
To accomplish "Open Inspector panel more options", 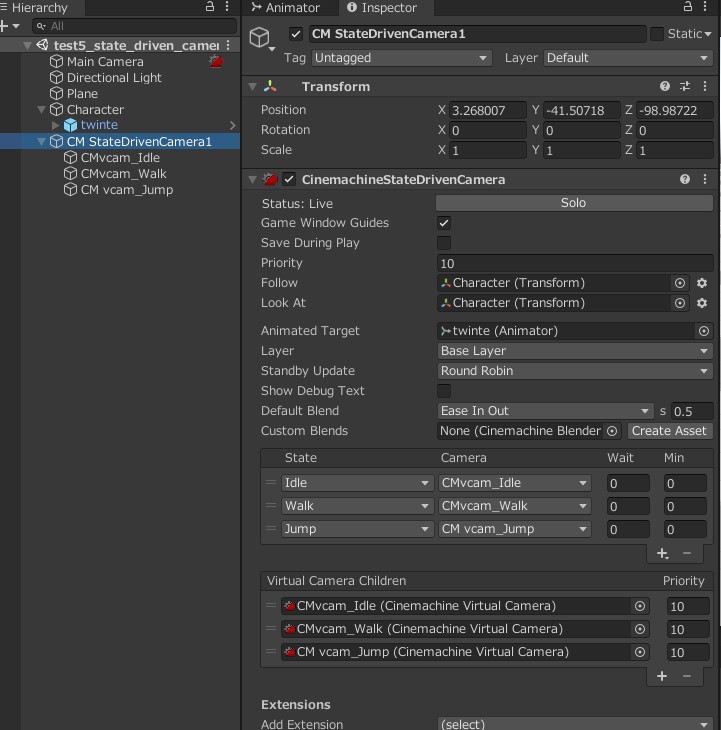I will (x=705, y=7).
